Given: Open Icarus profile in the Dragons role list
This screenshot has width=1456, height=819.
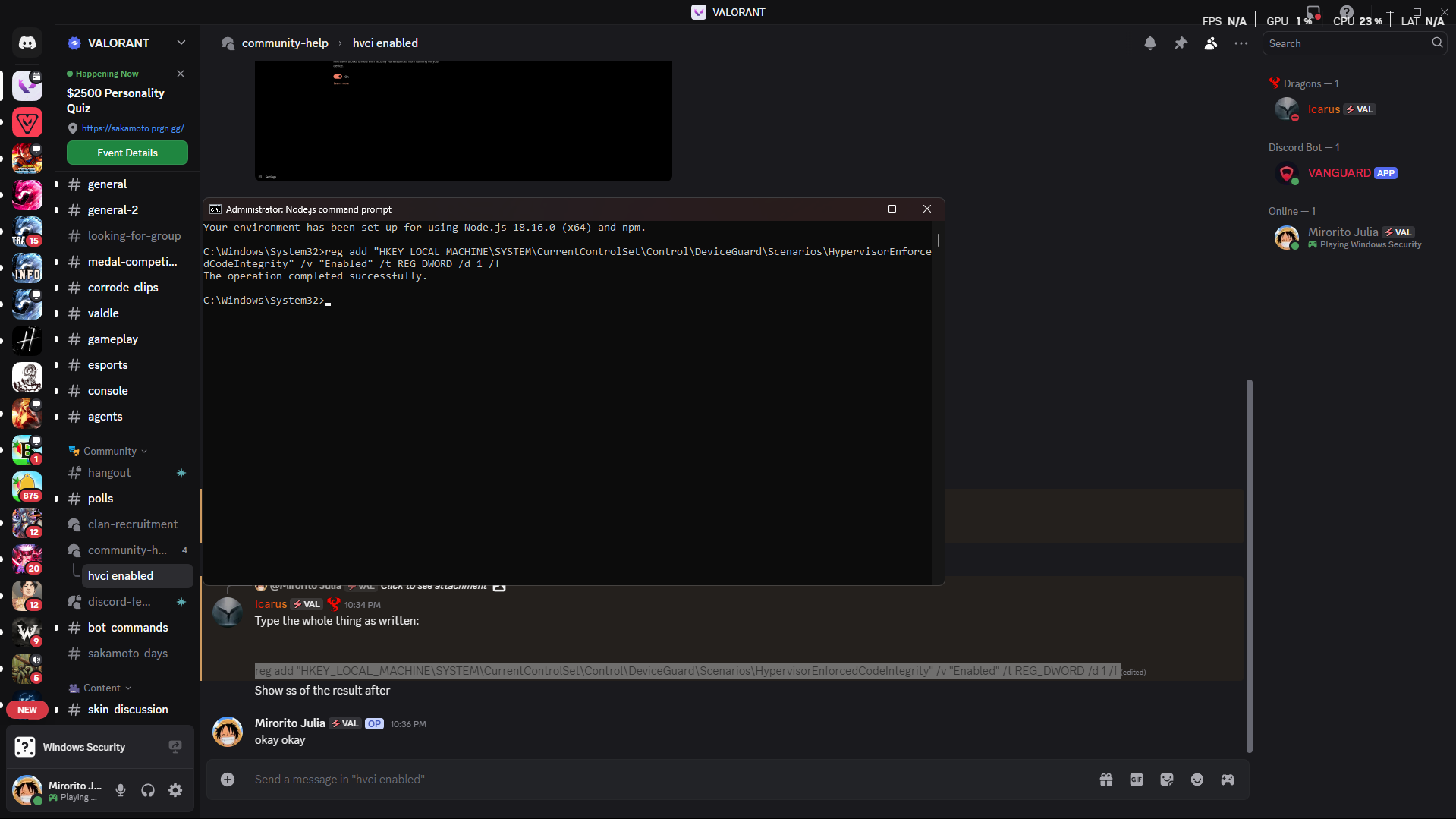Looking at the screenshot, I should click(x=1354, y=110).
